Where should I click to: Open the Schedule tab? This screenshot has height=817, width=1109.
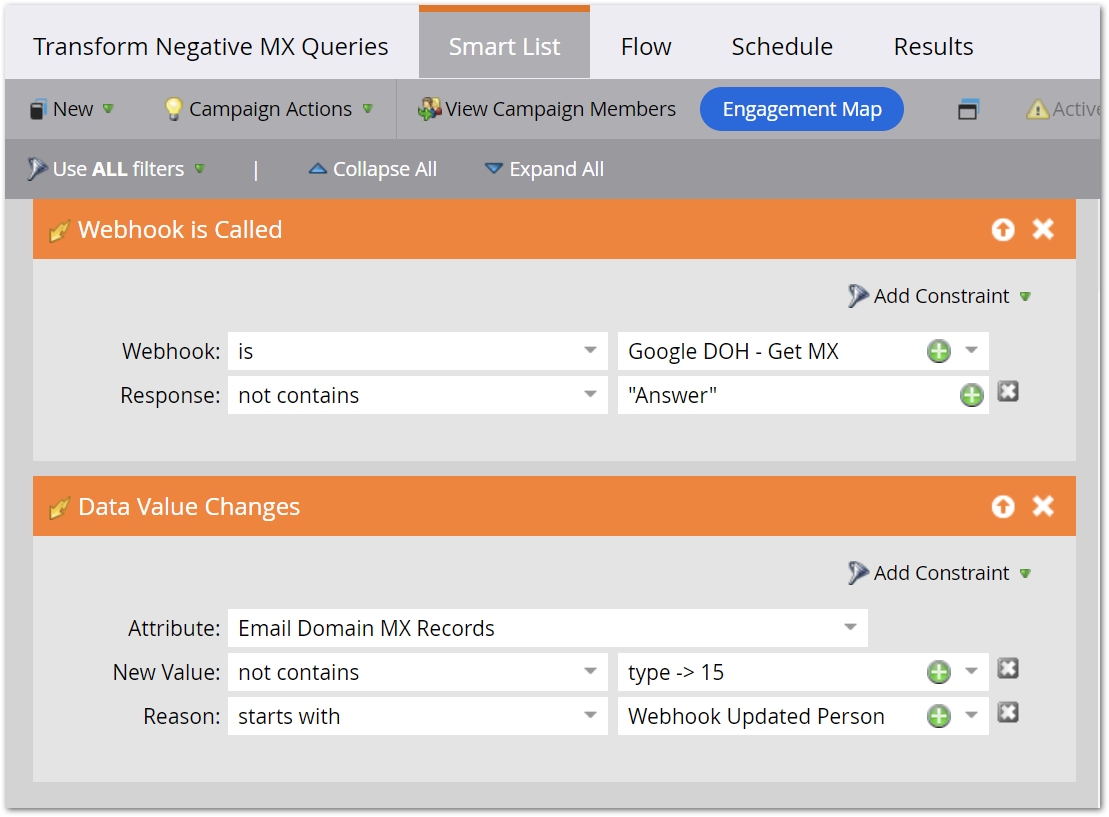tap(782, 47)
